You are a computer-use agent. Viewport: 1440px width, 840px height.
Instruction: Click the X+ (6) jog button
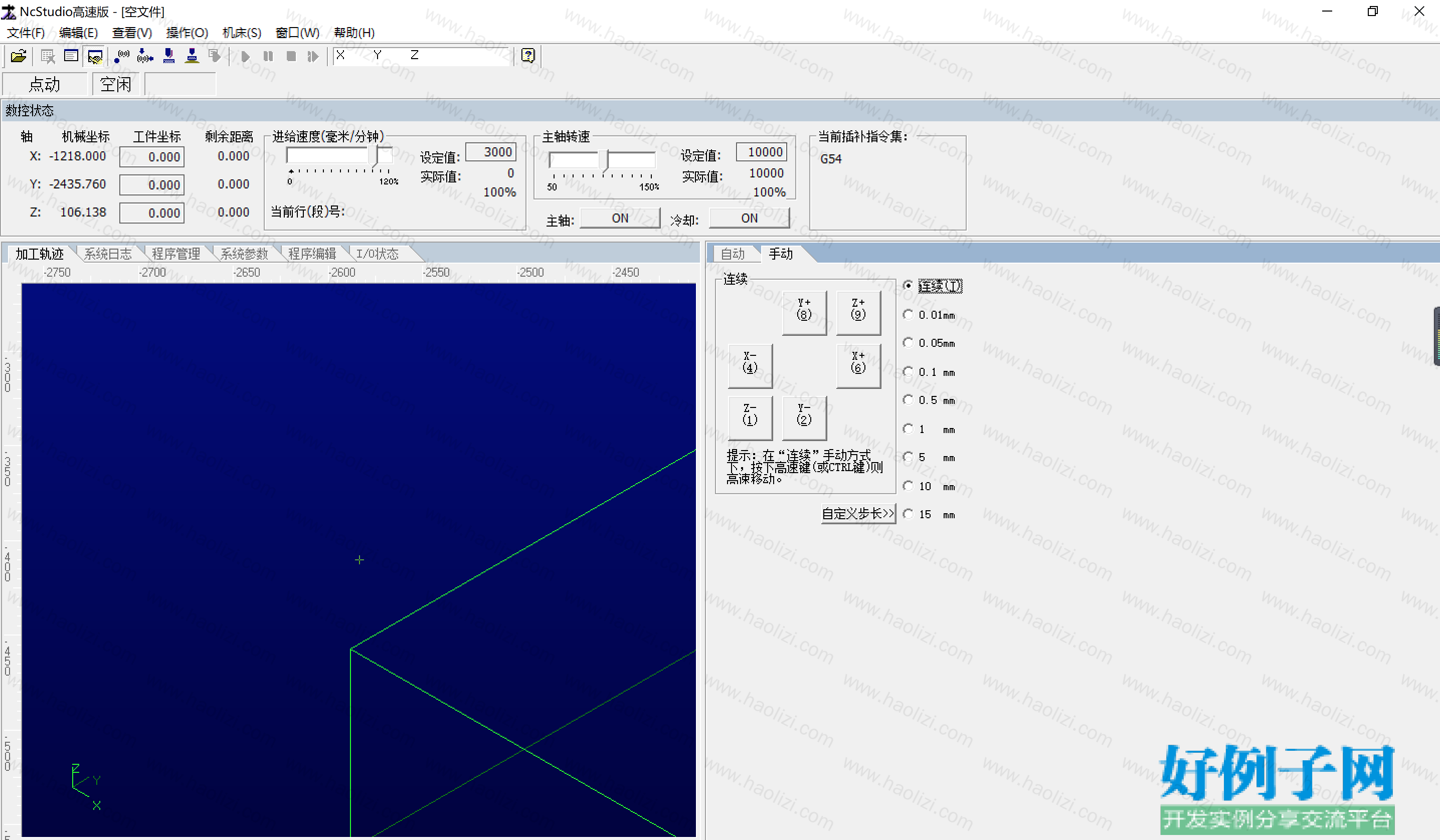858,366
